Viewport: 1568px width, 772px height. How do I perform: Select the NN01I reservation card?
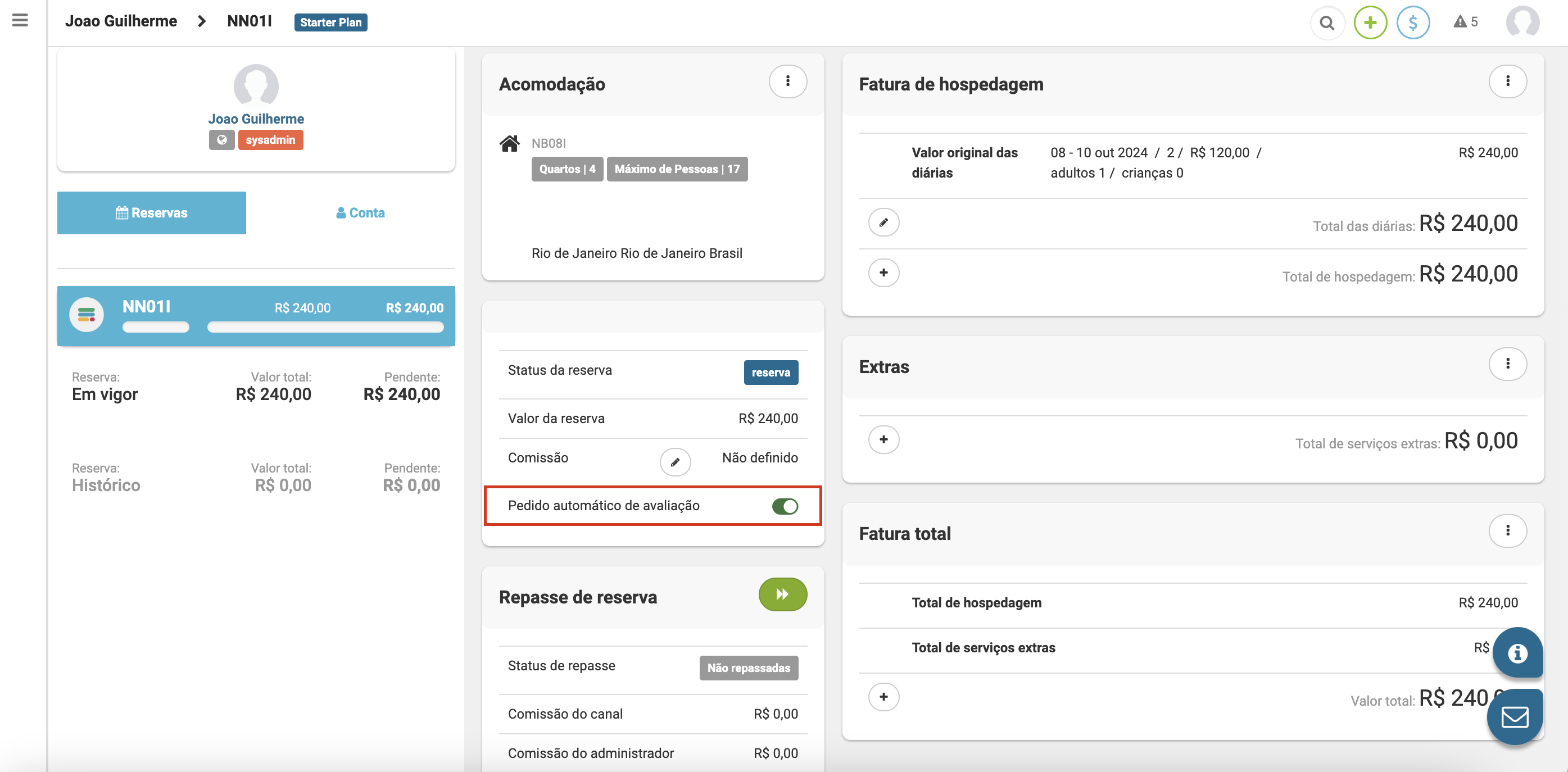[256, 316]
